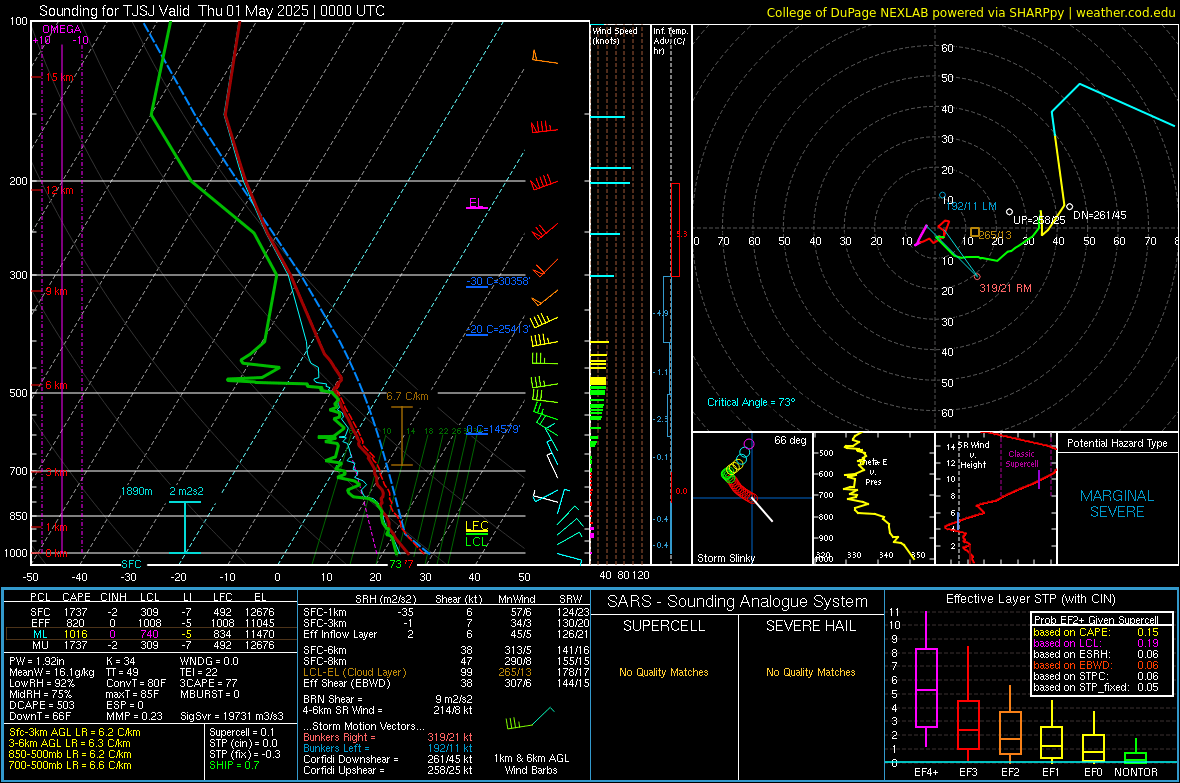Click the ConvT = 80F value
The height and width of the screenshot is (783, 1180).
(135, 684)
